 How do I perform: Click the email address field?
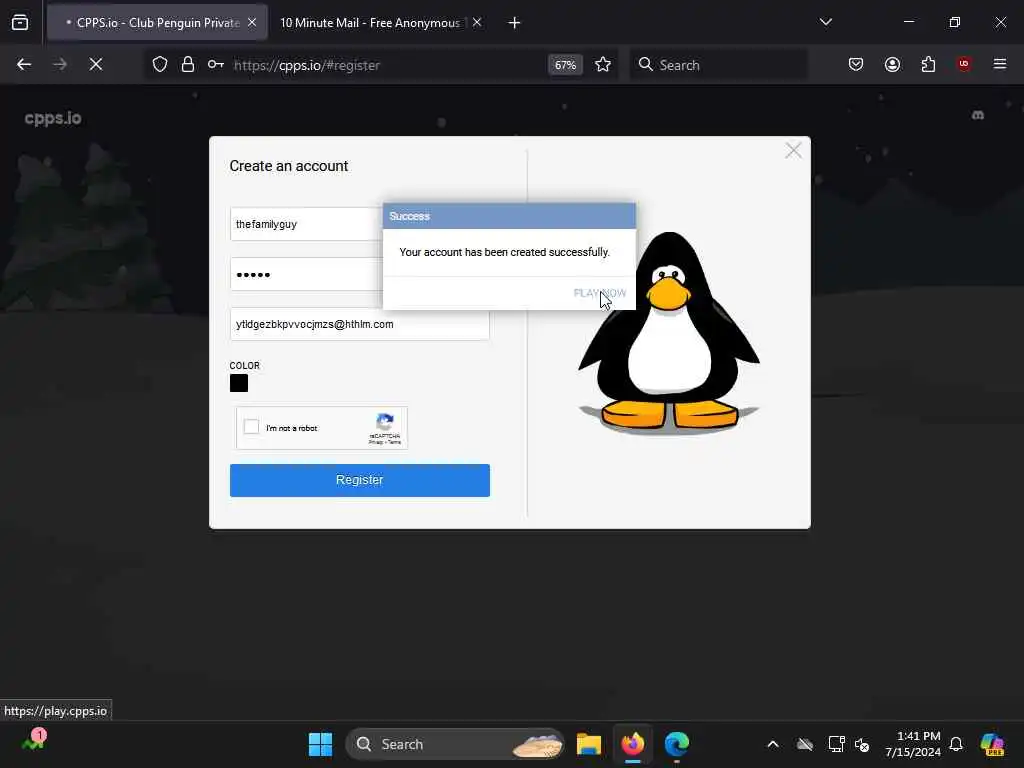[x=360, y=325]
